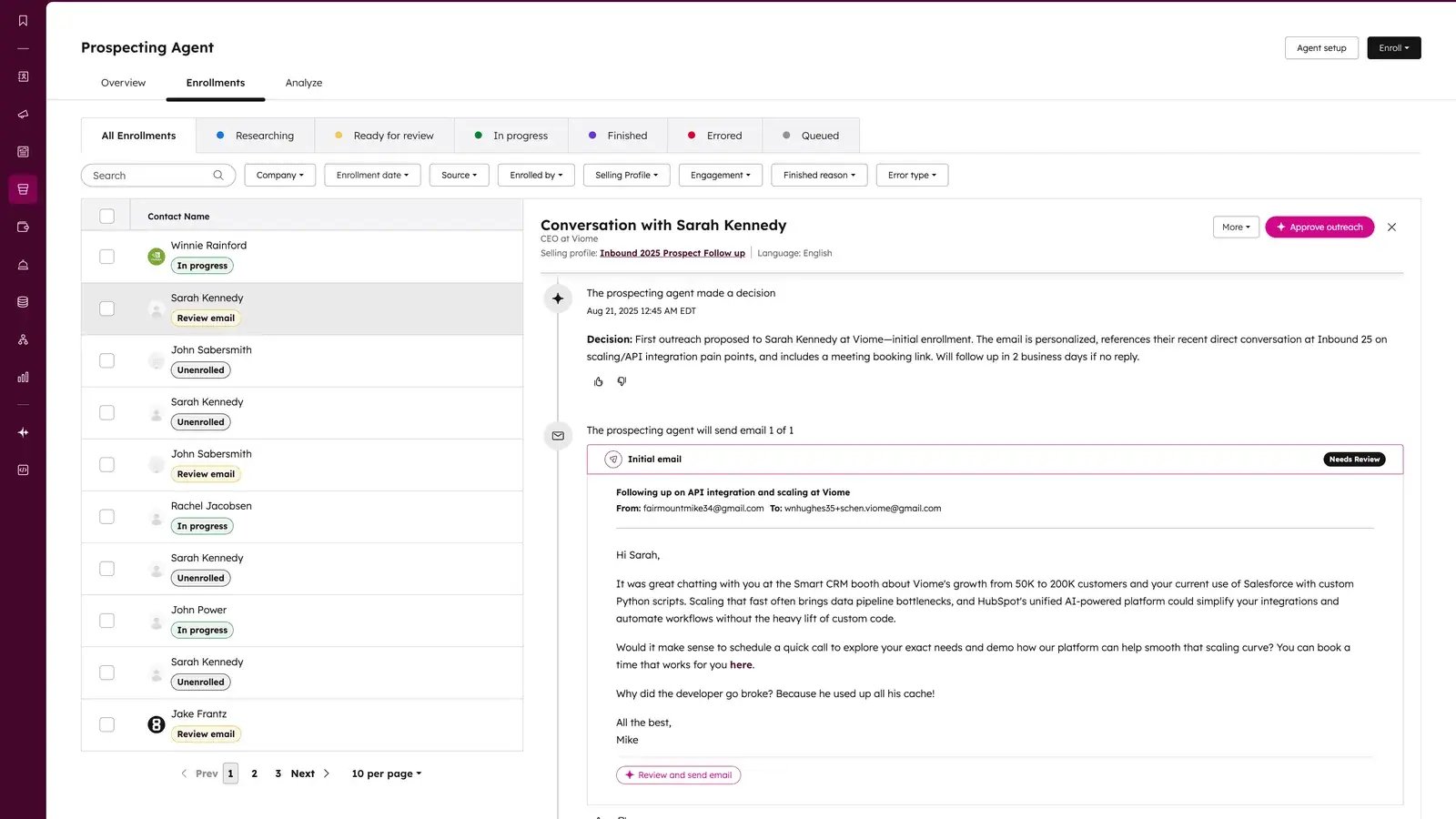Check John Sabersmith Review email row checkbox
Viewport: 1456px width, 819px height.
point(107,465)
